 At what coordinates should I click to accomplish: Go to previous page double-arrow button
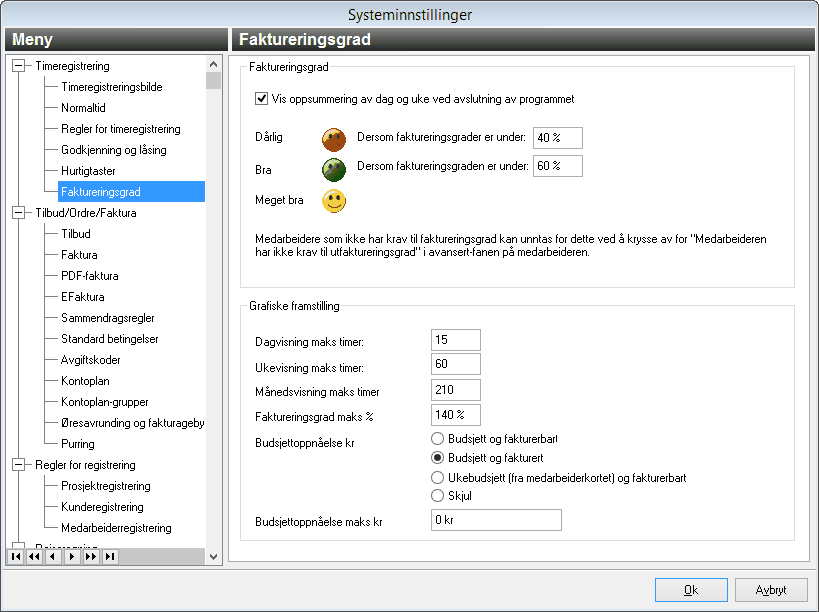(34, 557)
